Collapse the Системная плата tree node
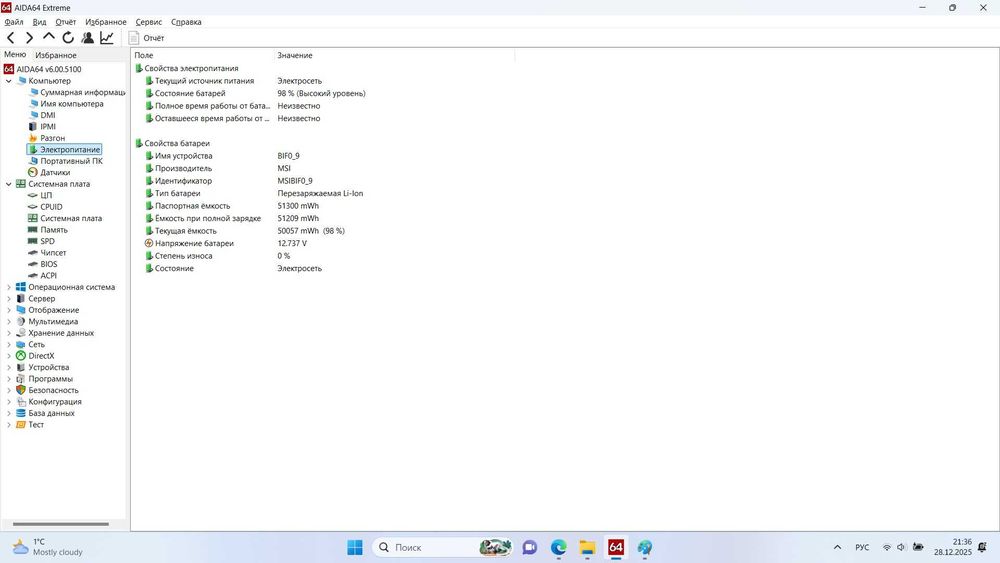 [x=8, y=184]
